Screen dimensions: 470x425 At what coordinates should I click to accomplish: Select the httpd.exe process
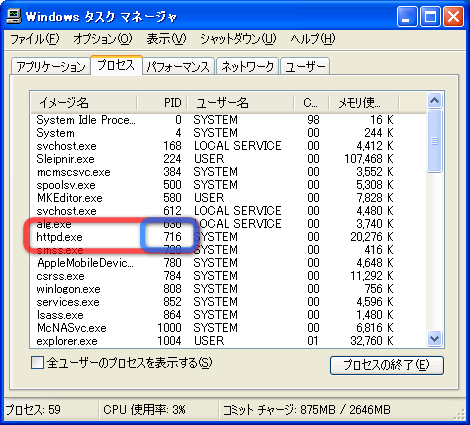(x=228, y=237)
